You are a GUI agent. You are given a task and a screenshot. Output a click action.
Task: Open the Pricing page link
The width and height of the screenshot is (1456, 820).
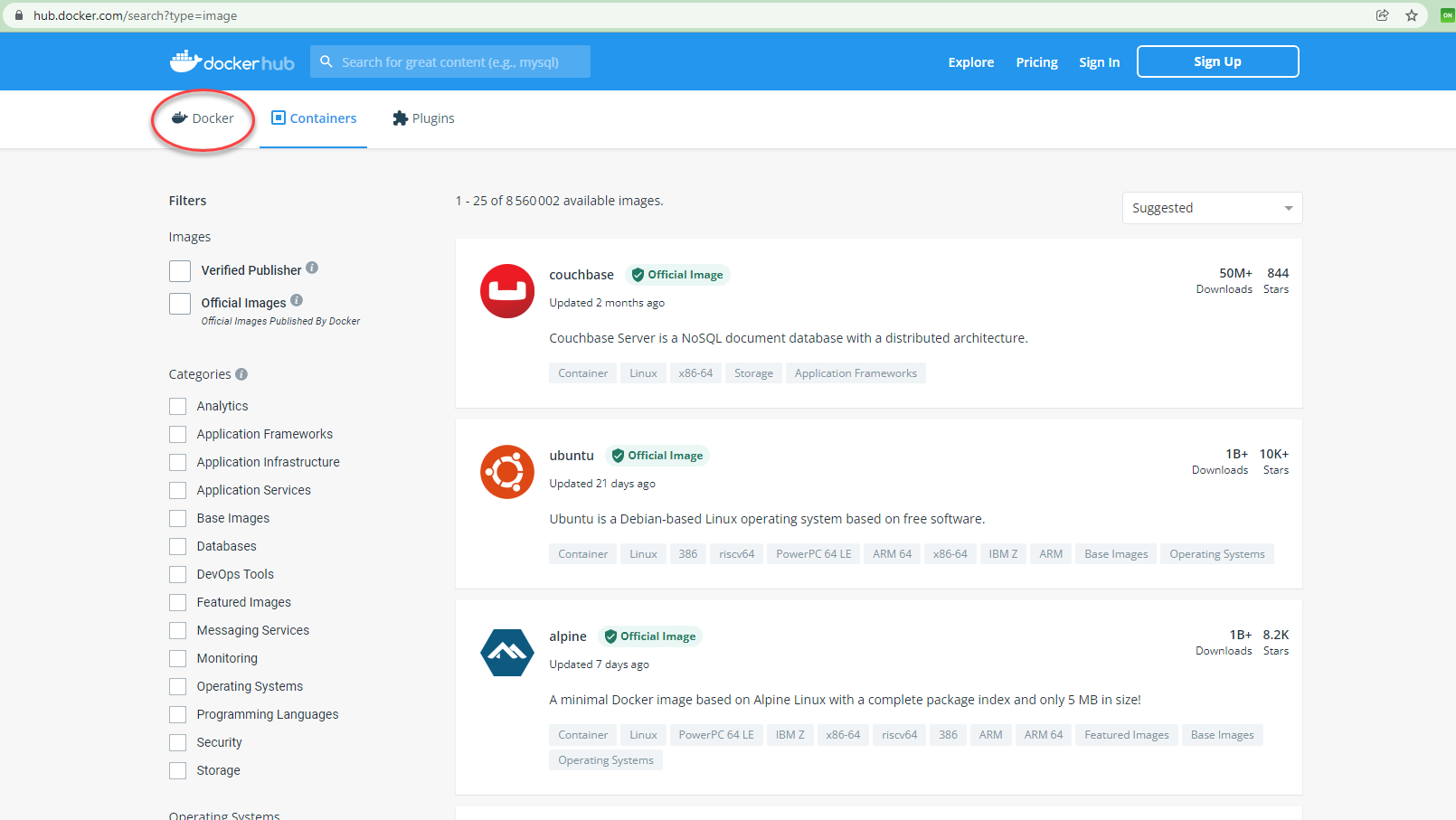1036,62
